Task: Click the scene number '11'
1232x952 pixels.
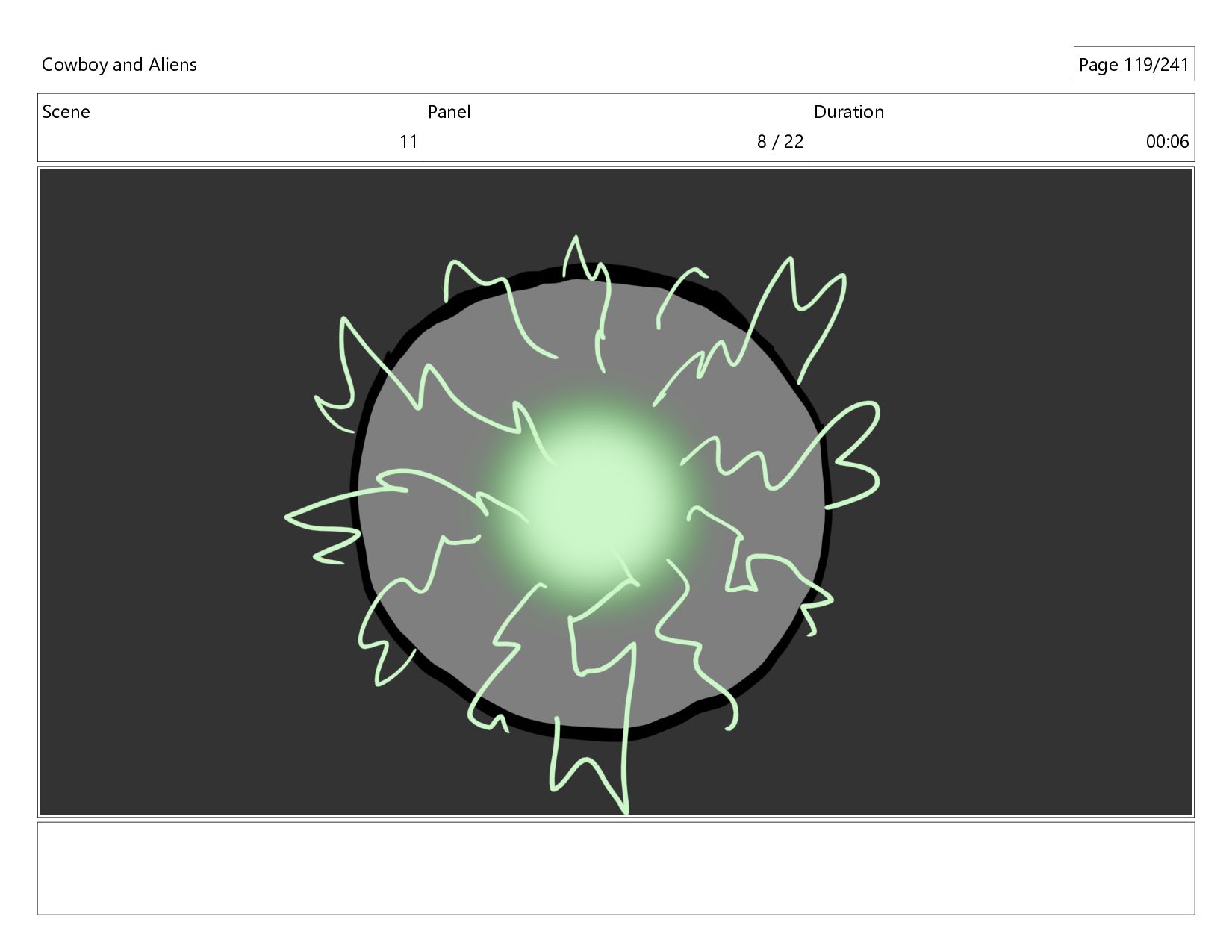Action: (x=408, y=142)
